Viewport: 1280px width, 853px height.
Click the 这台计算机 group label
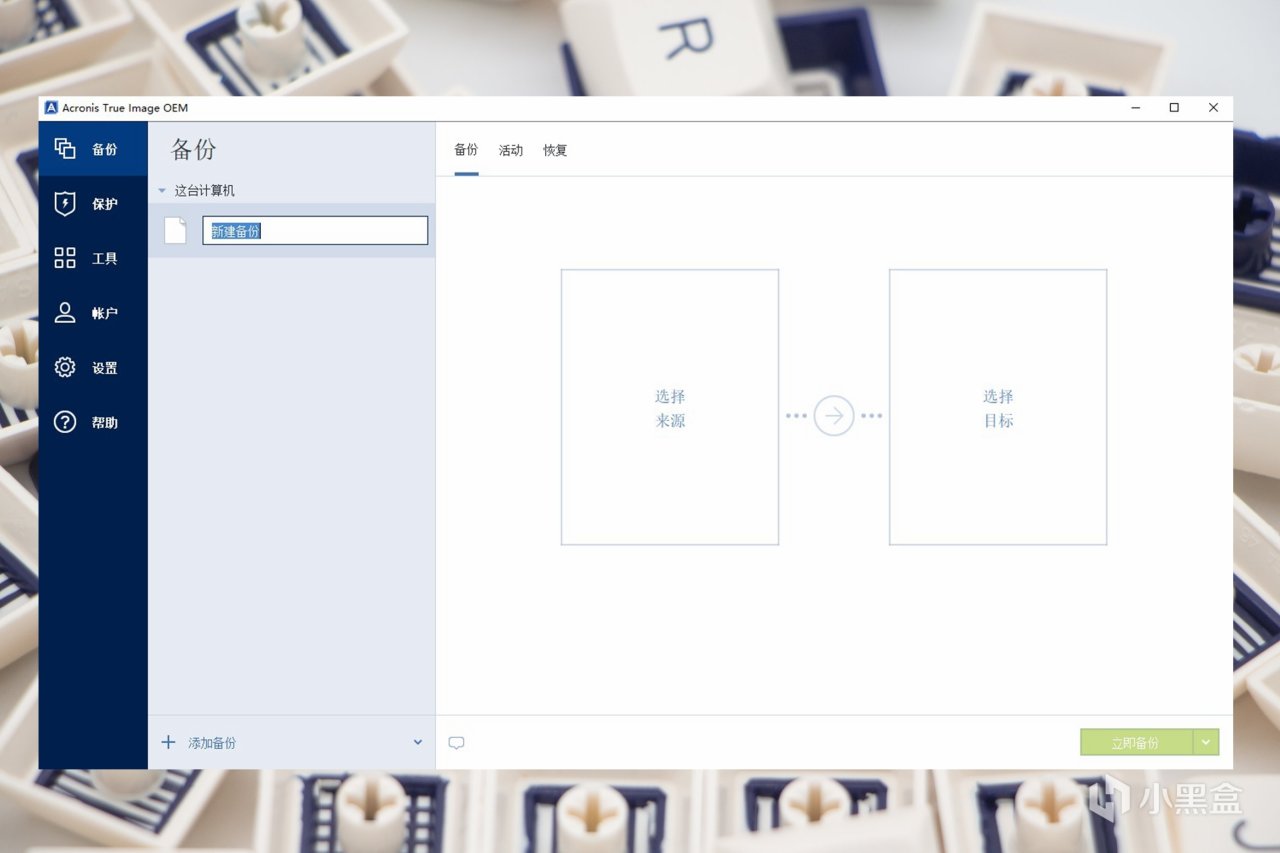(205, 190)
